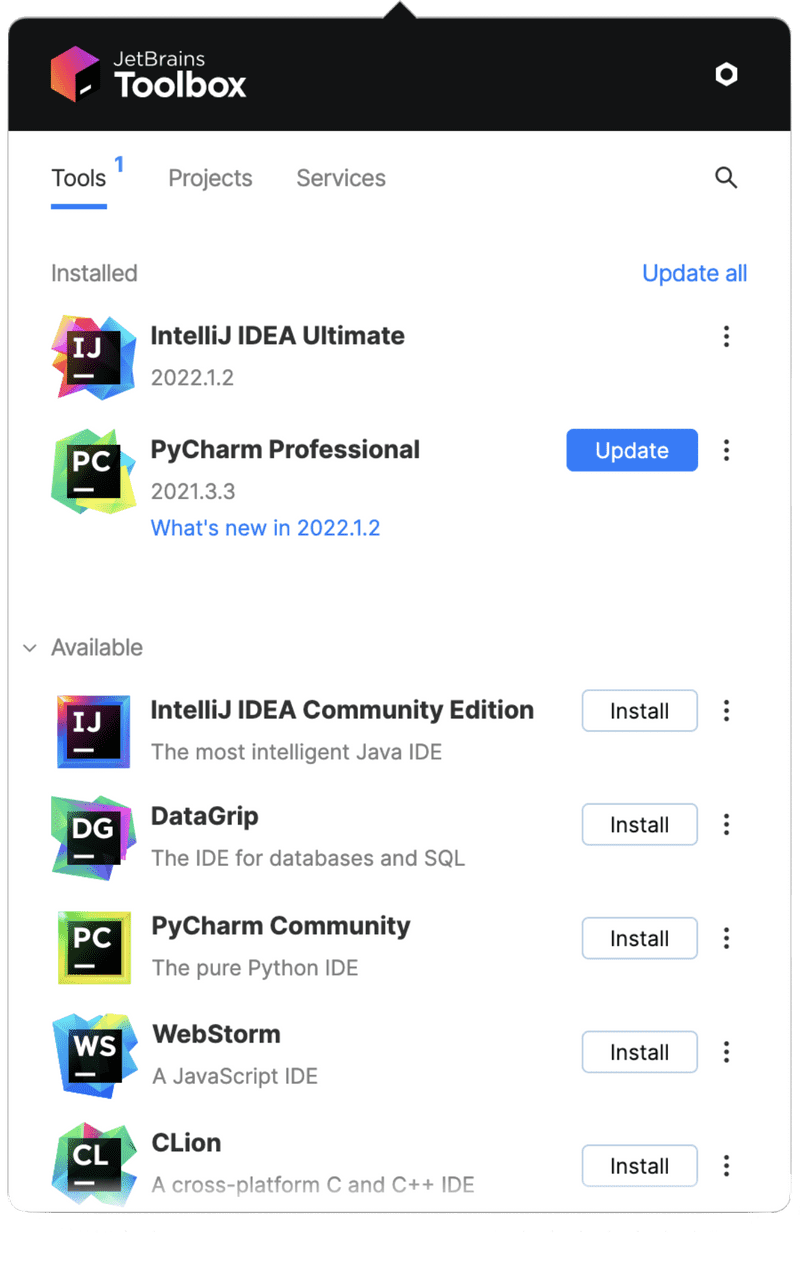Click Update for PyCharm Professional
Screen dimensions: 800x1288
point(632,450)
